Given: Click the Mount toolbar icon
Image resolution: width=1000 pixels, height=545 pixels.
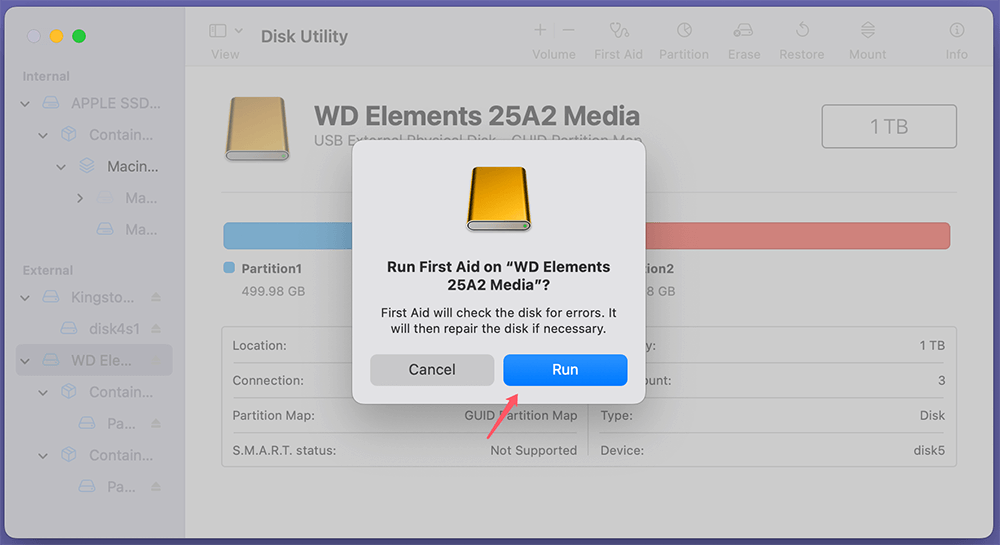Looking at the screenshot, I should pyautogui.click(x=868, y=30).
